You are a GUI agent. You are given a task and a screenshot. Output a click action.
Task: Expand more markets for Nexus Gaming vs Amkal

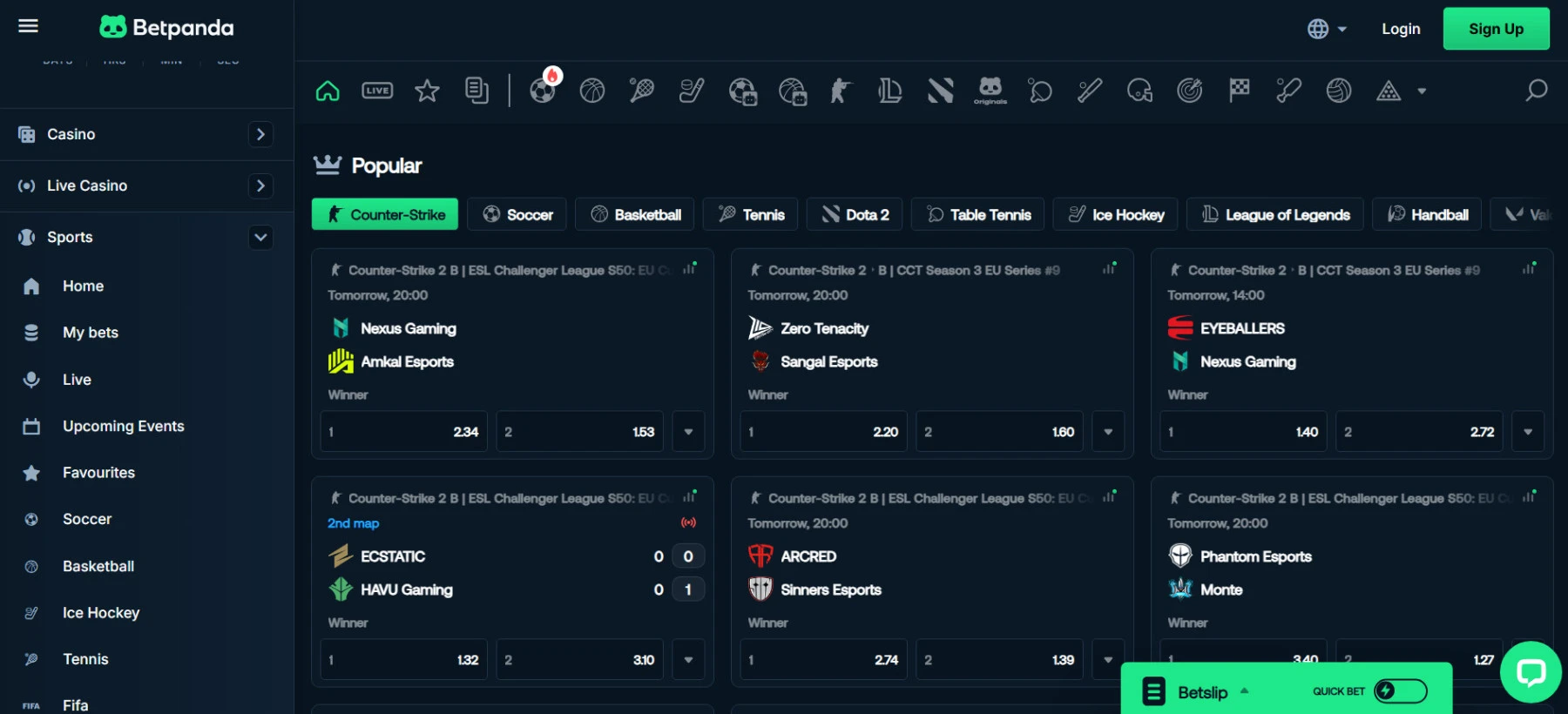point(688,432)
